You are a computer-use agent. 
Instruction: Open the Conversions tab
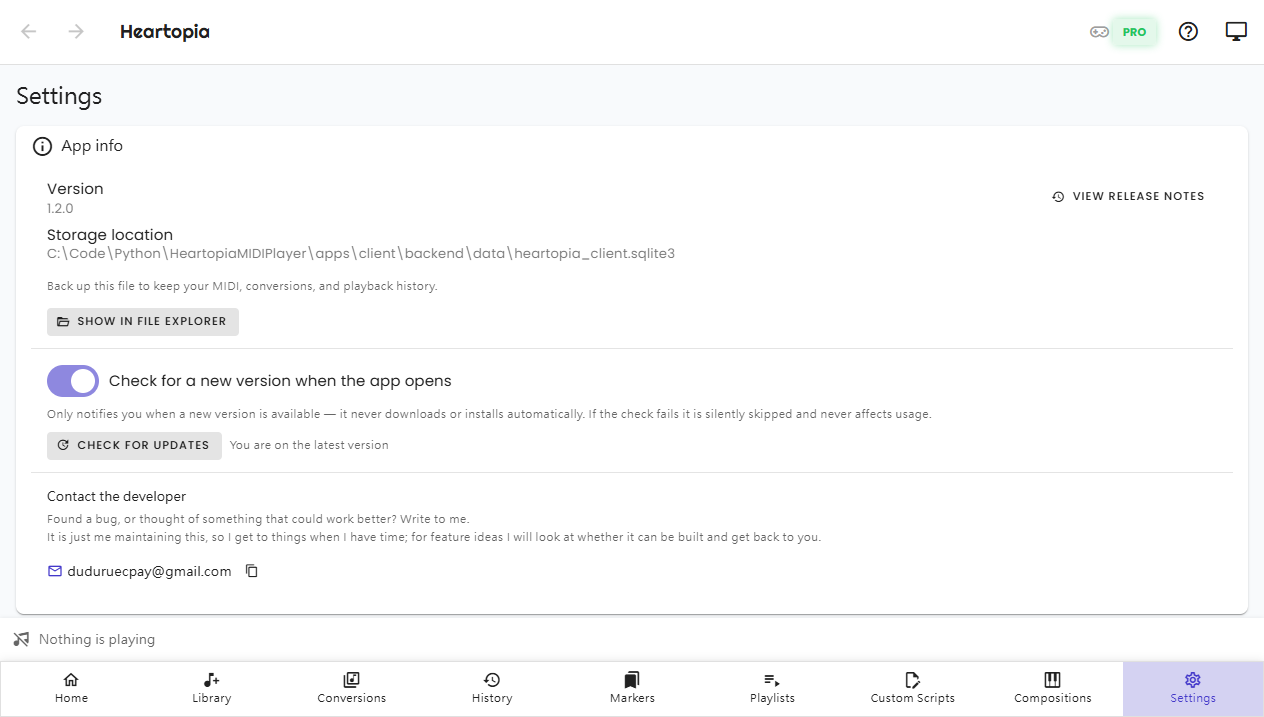[352, 689]
